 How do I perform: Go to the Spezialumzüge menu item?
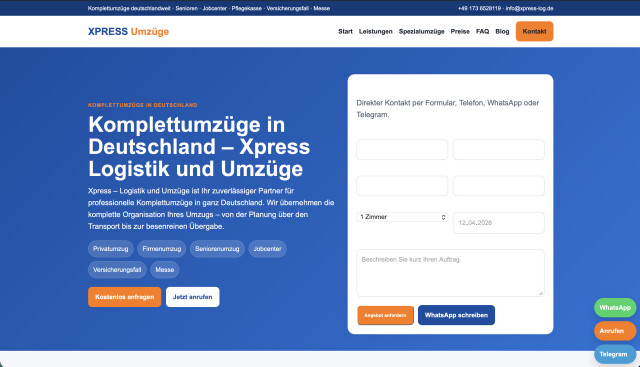click(x=421, y=31)
